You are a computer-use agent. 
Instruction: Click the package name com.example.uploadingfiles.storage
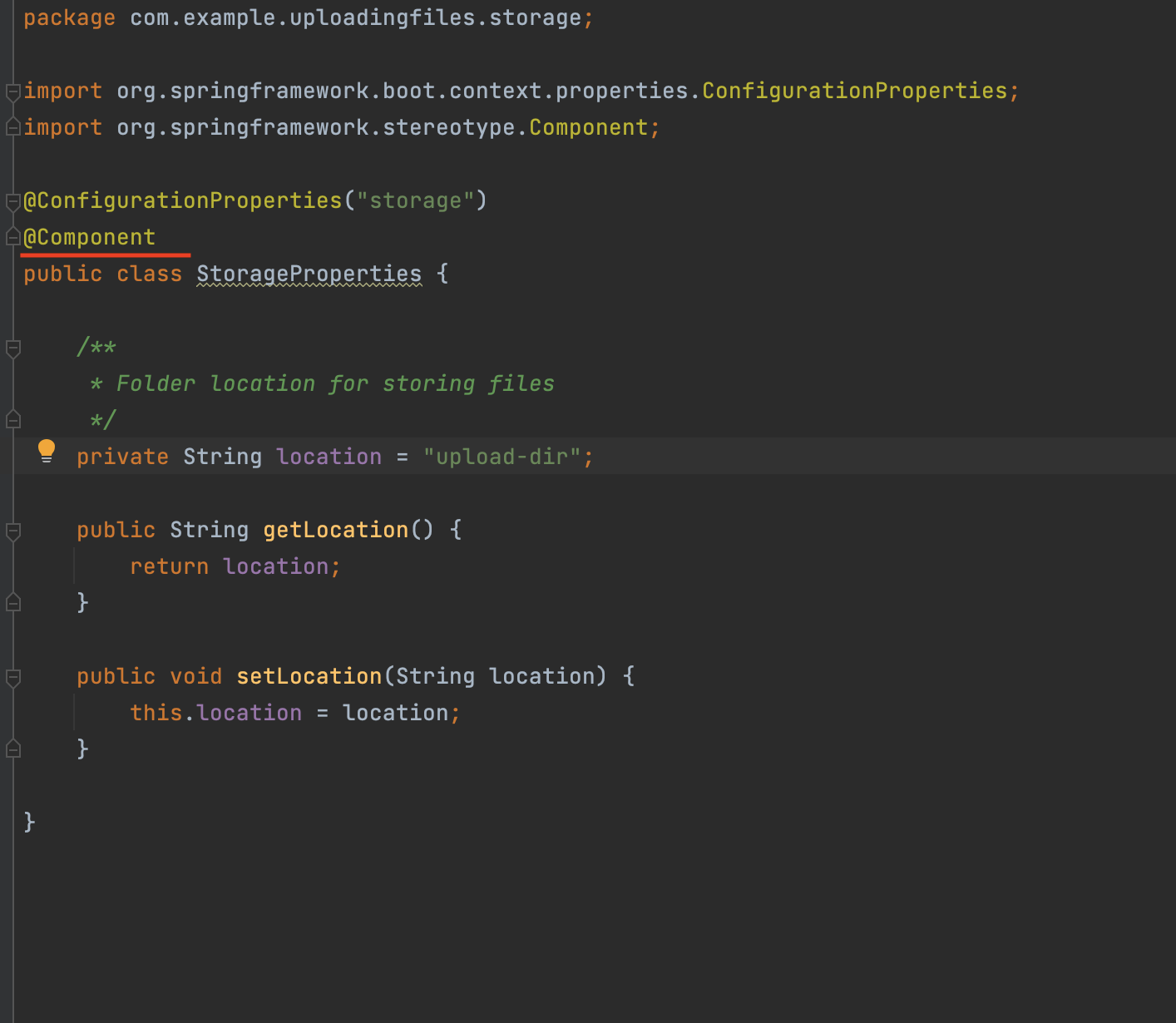pyautogui.click(x=356, y=17)
